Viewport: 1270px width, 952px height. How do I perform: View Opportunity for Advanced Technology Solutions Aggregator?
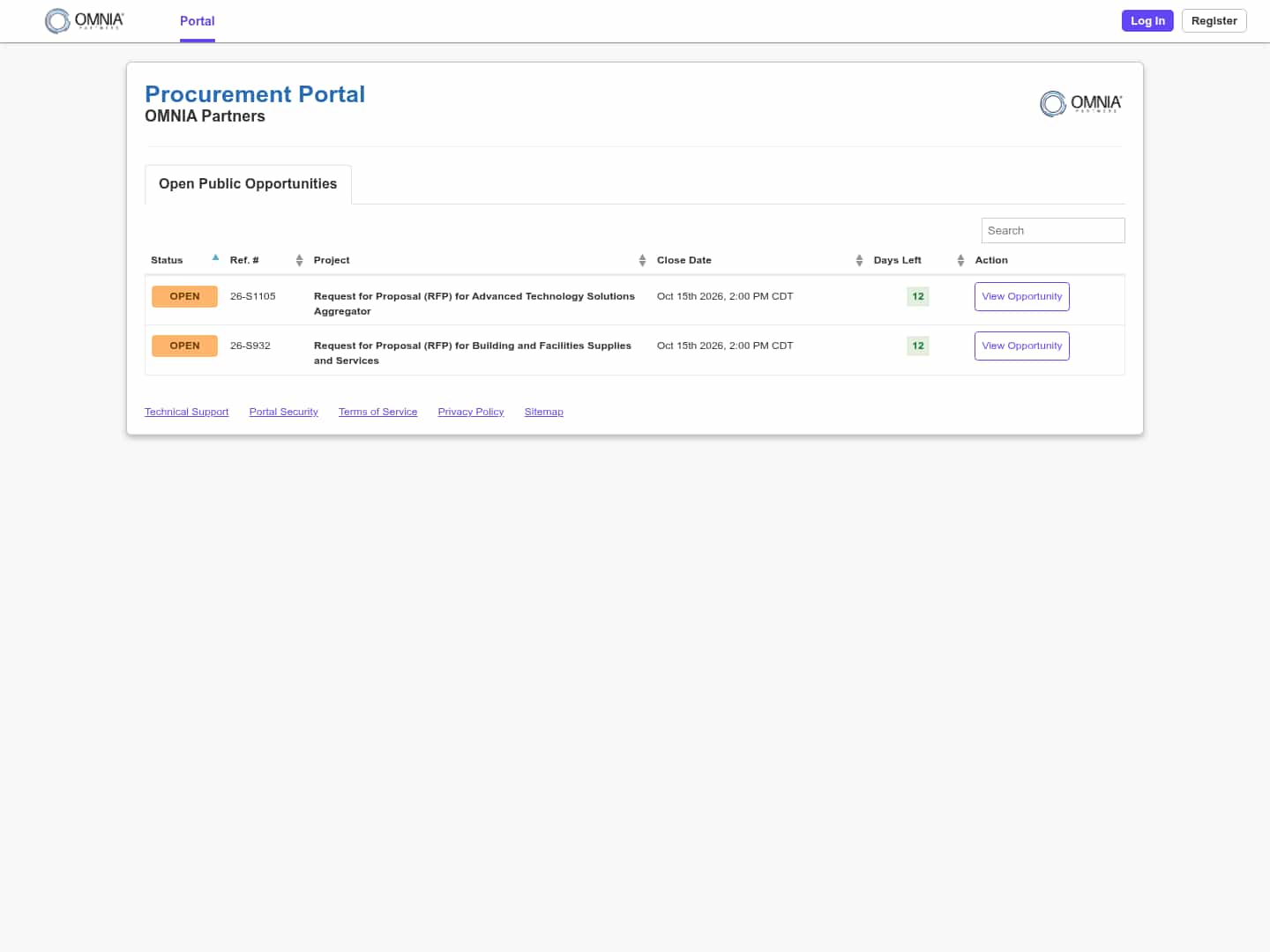click(x=1021, y=296)
